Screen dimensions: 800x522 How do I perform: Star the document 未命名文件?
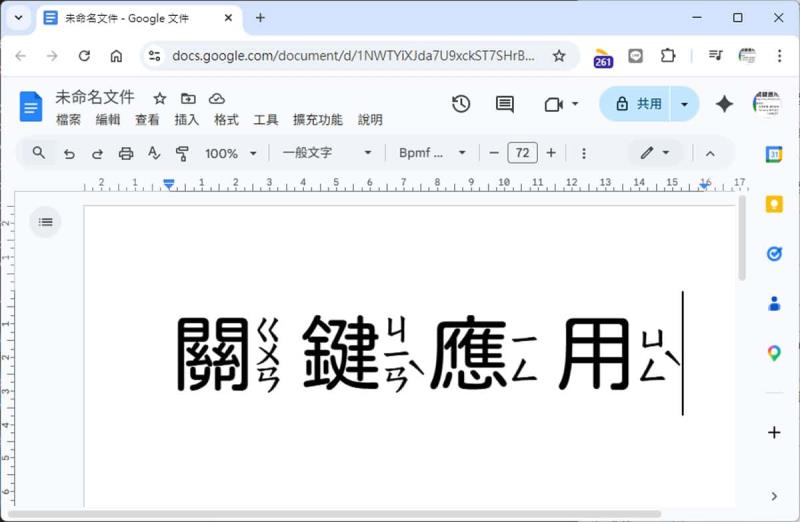(160, 98)
